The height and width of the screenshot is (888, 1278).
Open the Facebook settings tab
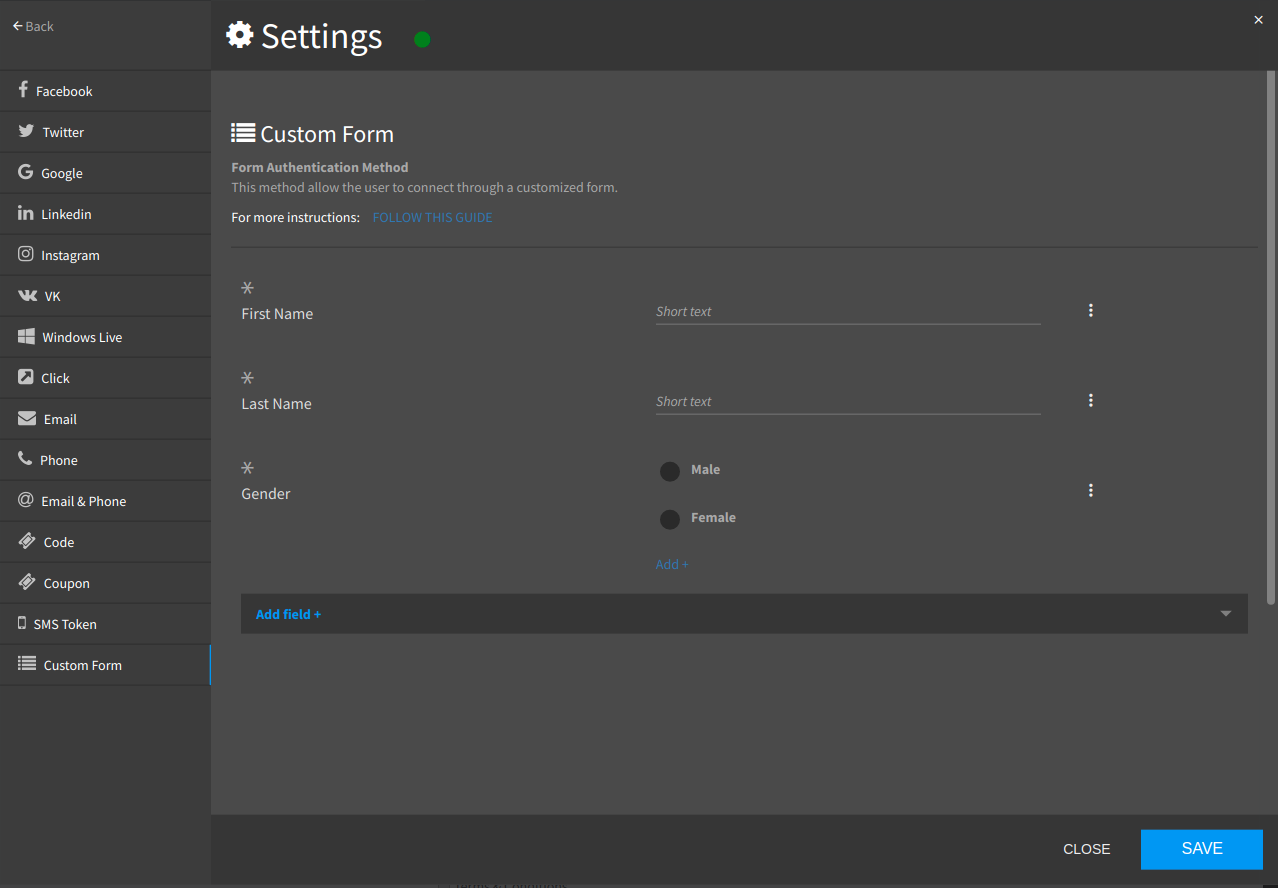[105, 91]
